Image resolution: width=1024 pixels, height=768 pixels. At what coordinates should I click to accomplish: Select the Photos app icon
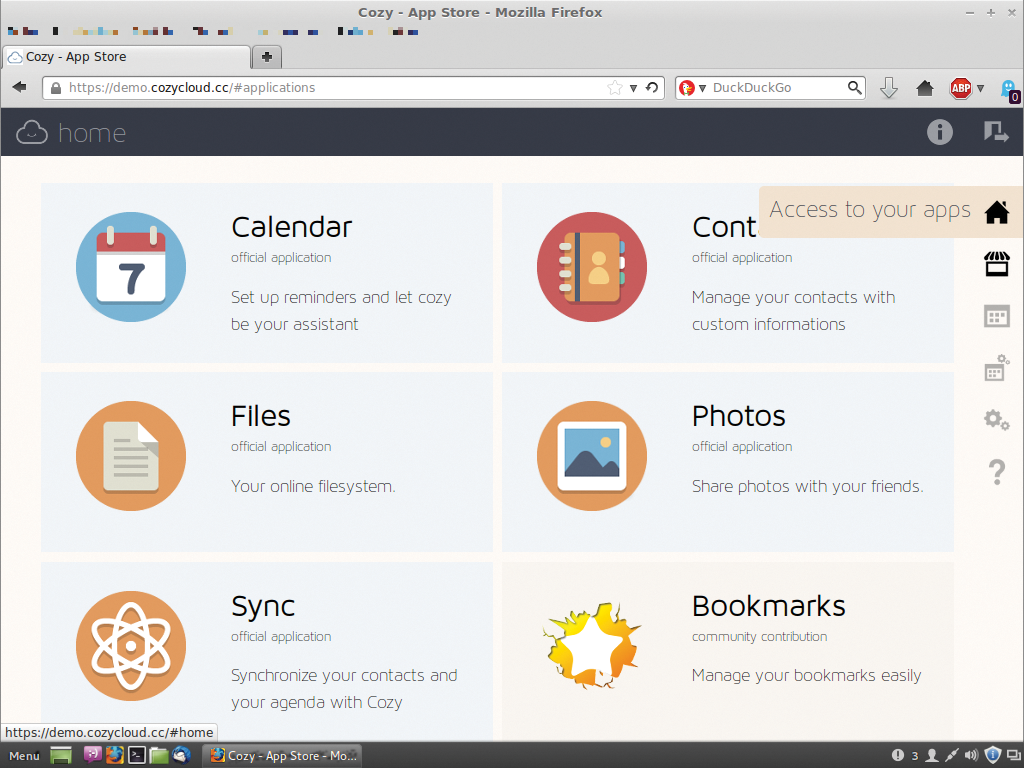click(x=592, y=456)
